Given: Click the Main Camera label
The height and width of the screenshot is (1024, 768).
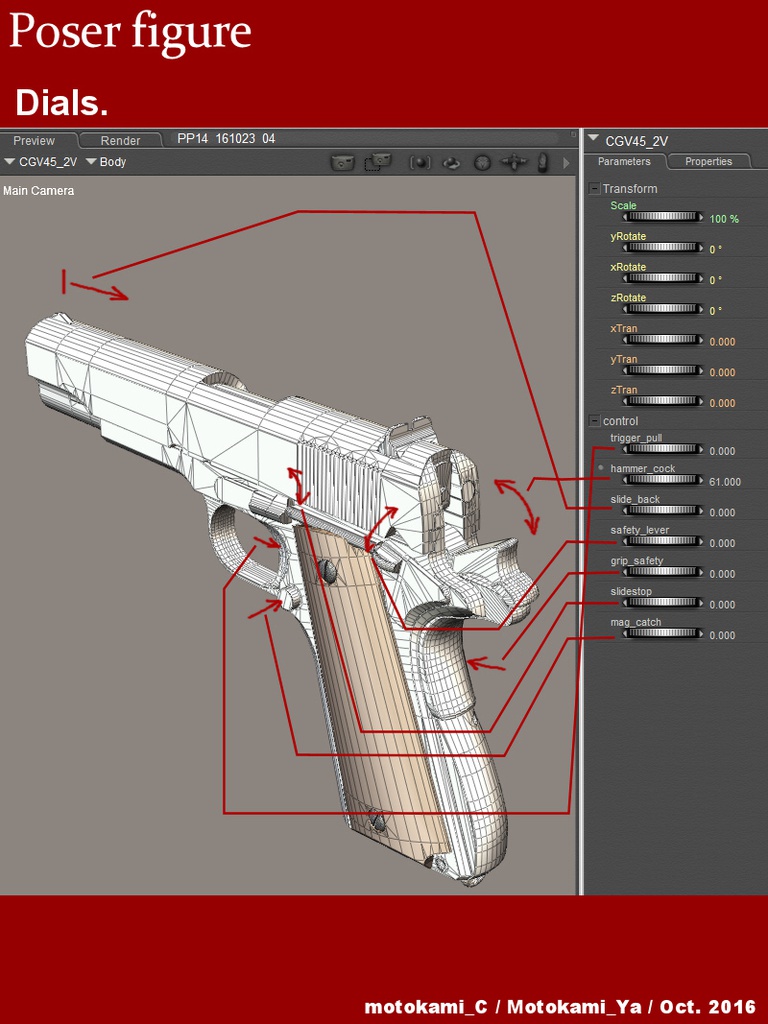Looking at the screenshot, I should (x=39, y=191).
